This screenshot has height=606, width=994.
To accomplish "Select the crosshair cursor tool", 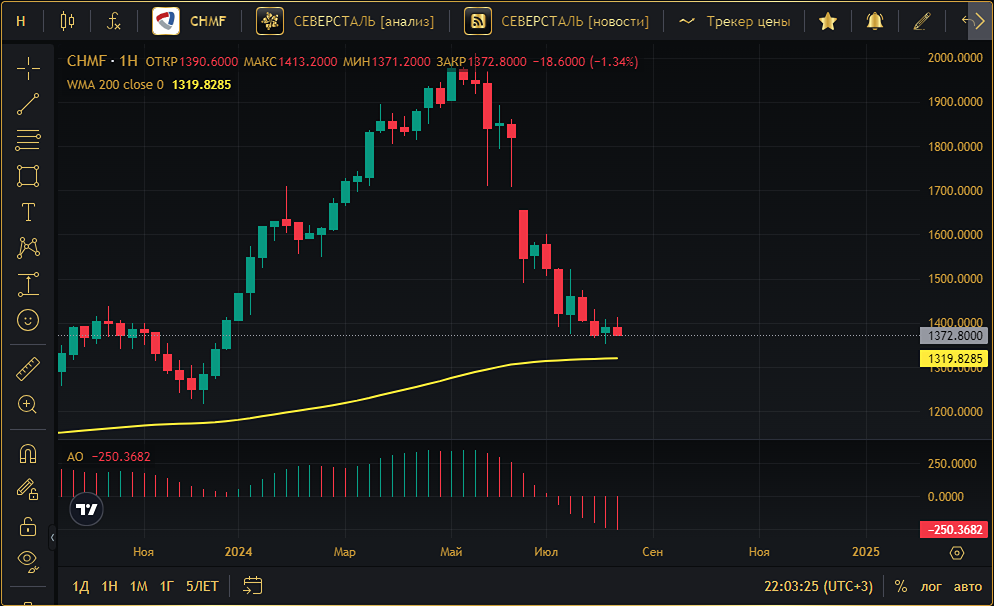I will click(x=28, y=68).
